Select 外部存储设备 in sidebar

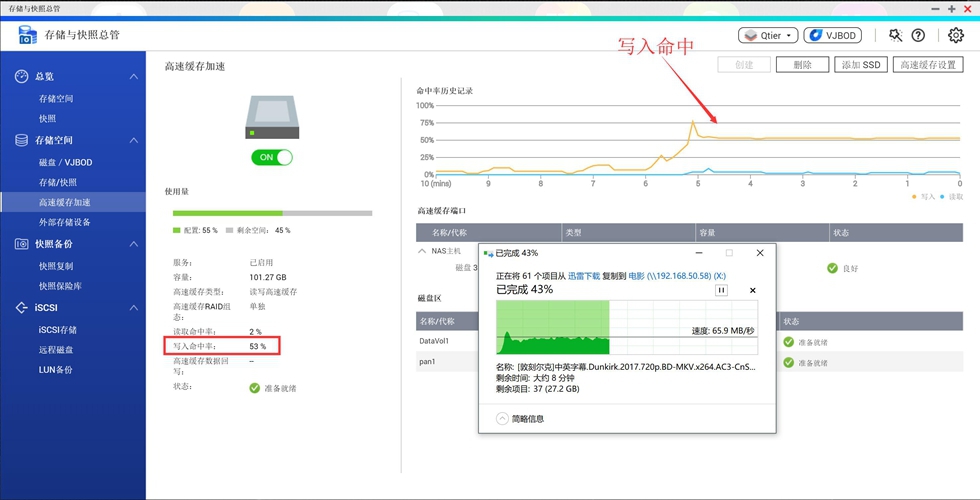pyautogui.click(x=64, y=222)
